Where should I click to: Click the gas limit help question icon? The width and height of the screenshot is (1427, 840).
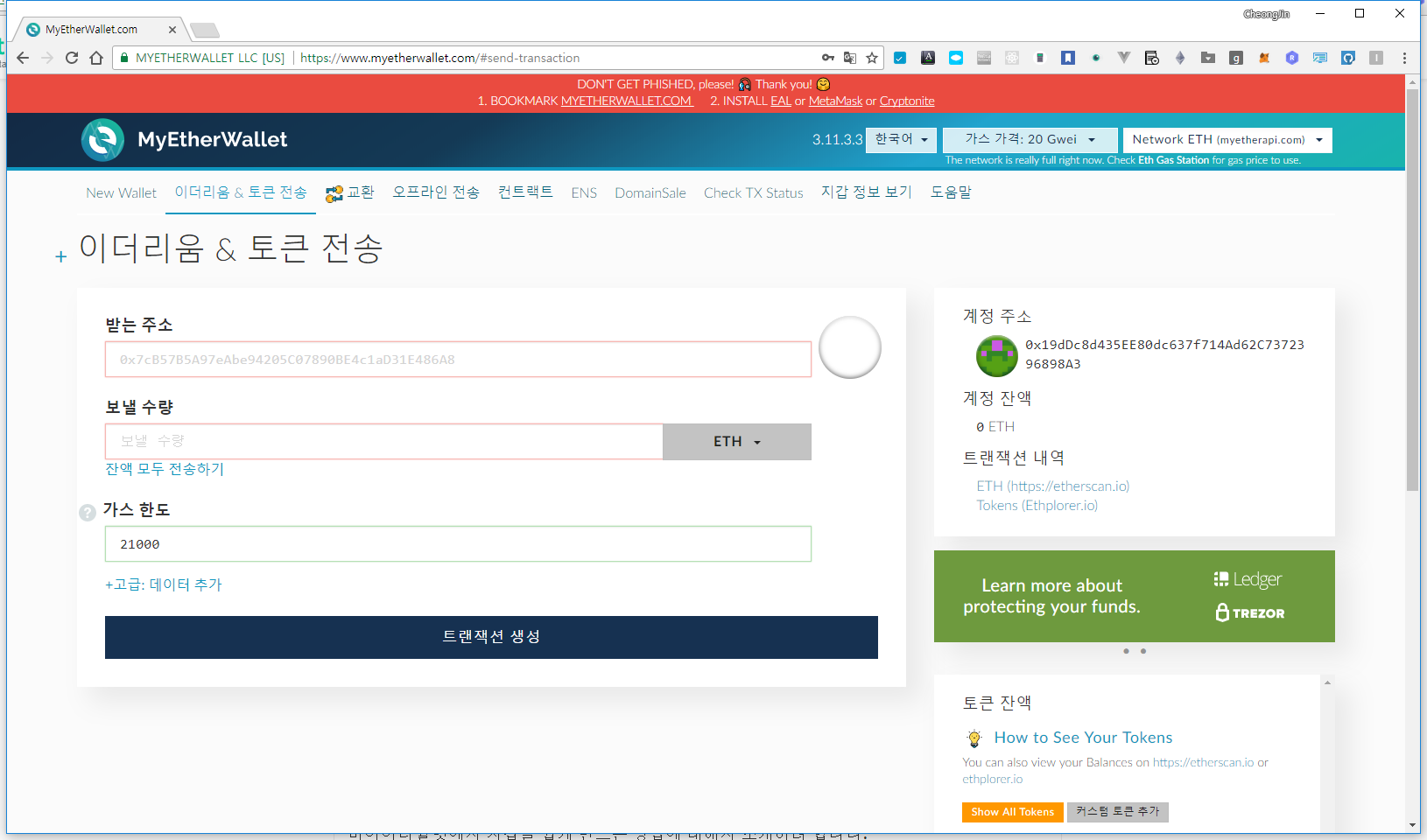(x=88, y=513)
